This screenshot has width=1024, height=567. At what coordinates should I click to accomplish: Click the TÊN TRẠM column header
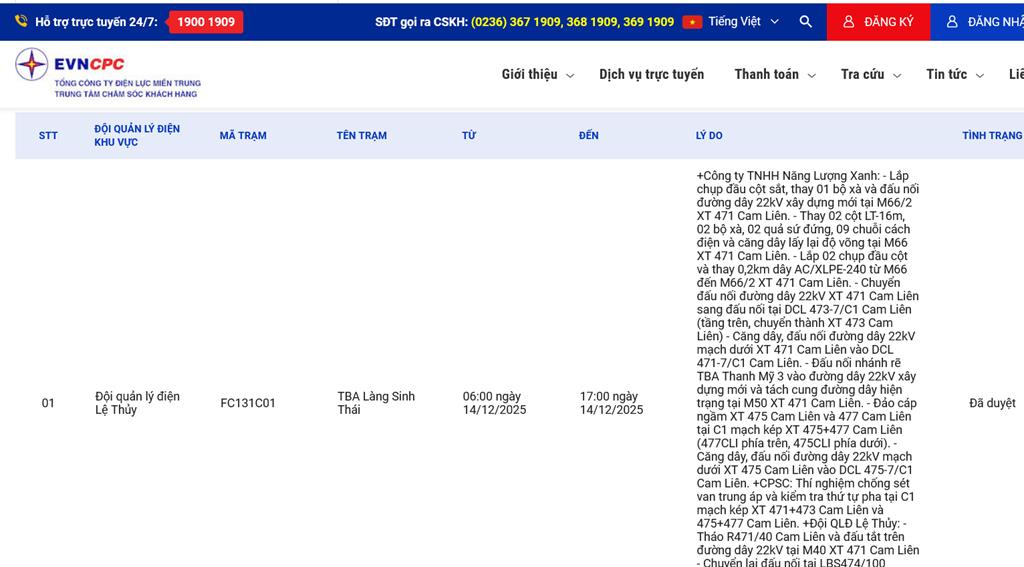coord(362,136)
